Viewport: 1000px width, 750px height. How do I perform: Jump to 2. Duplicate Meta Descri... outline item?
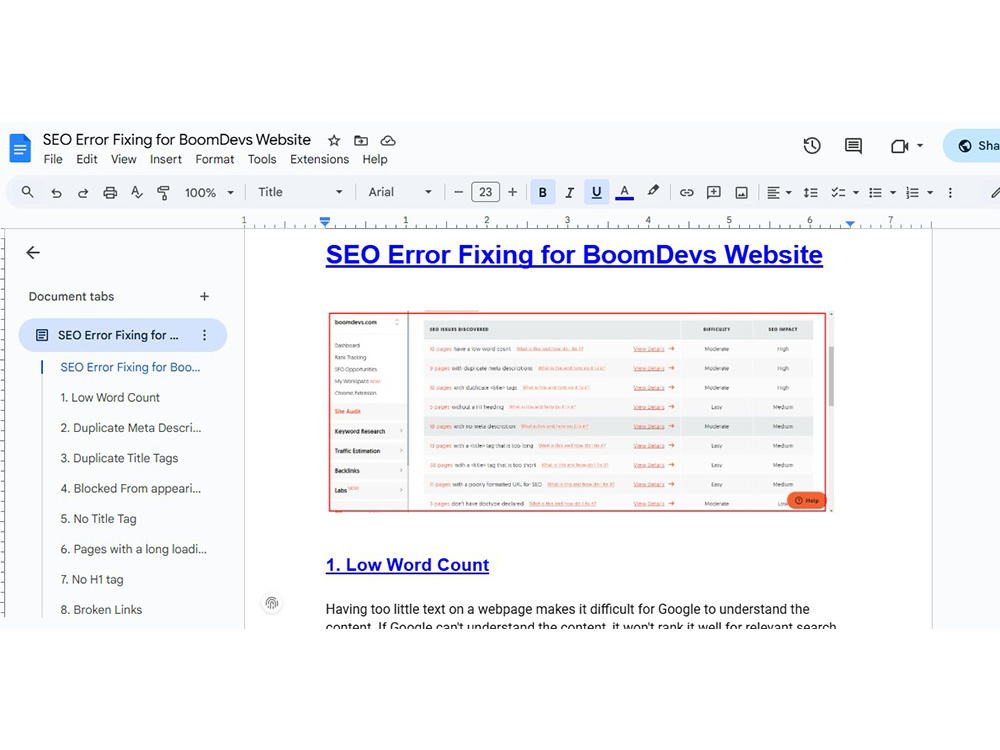(x=131, y=428)
